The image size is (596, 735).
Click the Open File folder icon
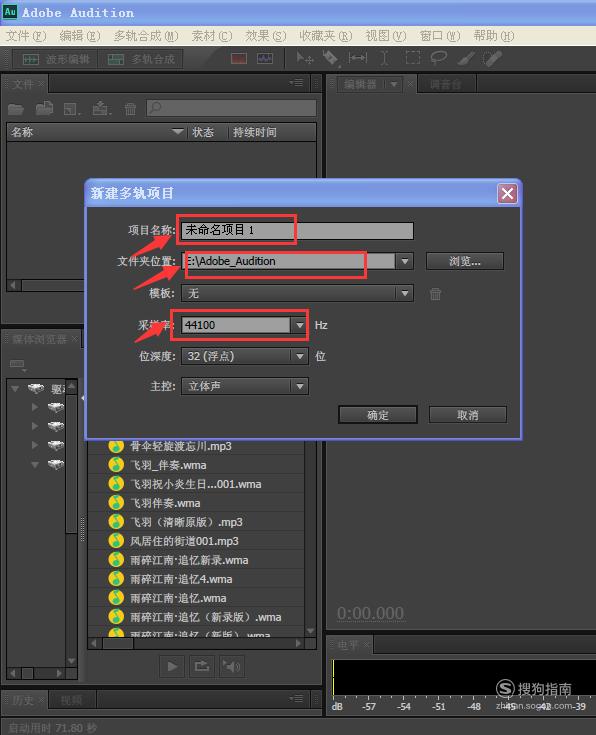[x=15, y=109]
